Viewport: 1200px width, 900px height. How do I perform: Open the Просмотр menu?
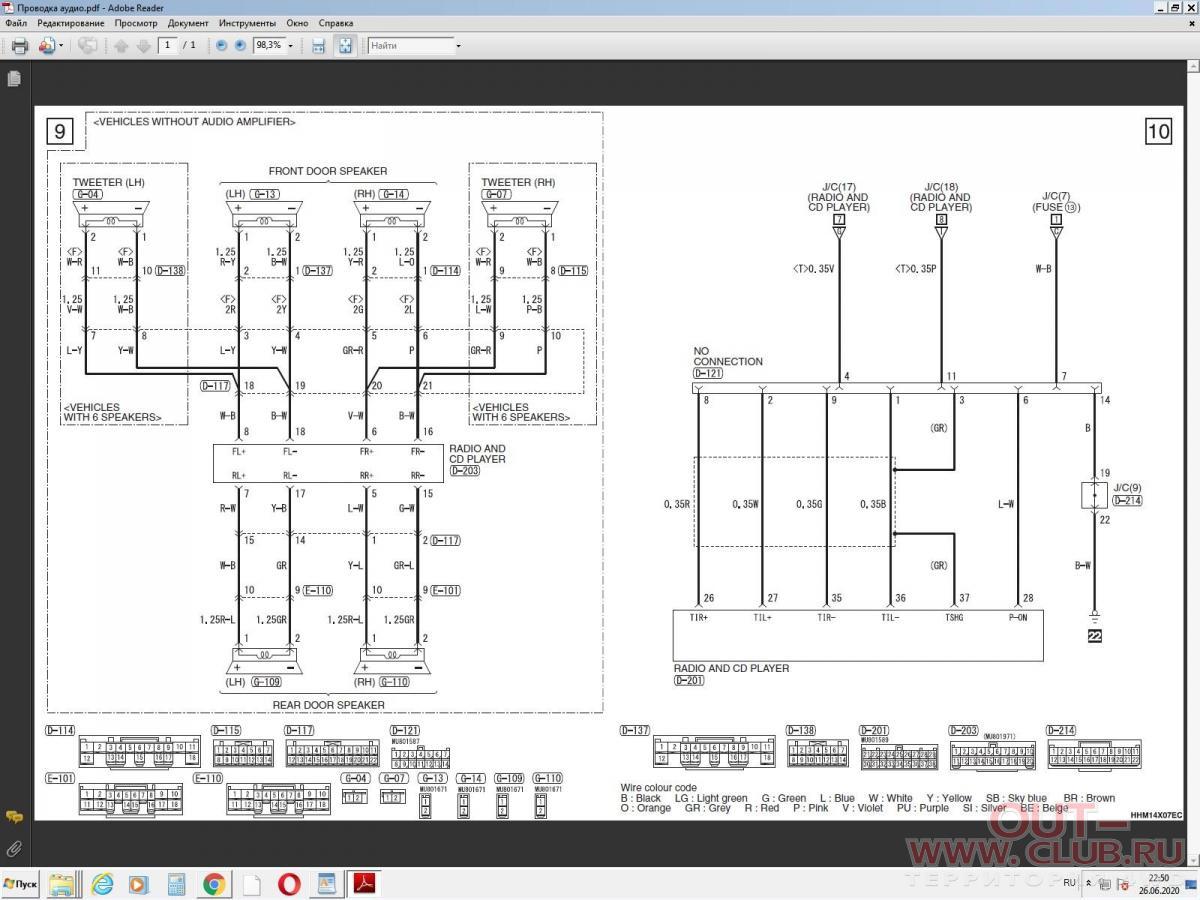[136, 23]
